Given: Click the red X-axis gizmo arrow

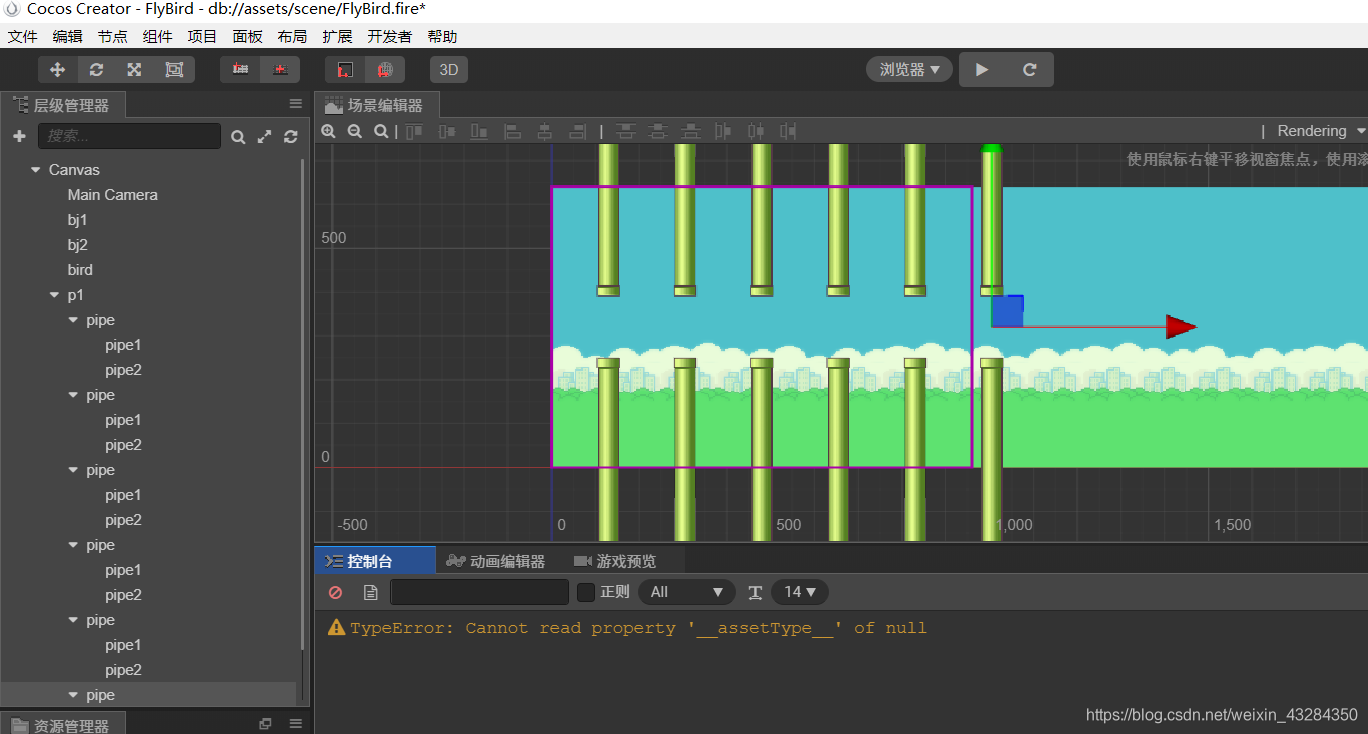Looking at the screenshot, I should point(1181,326).
